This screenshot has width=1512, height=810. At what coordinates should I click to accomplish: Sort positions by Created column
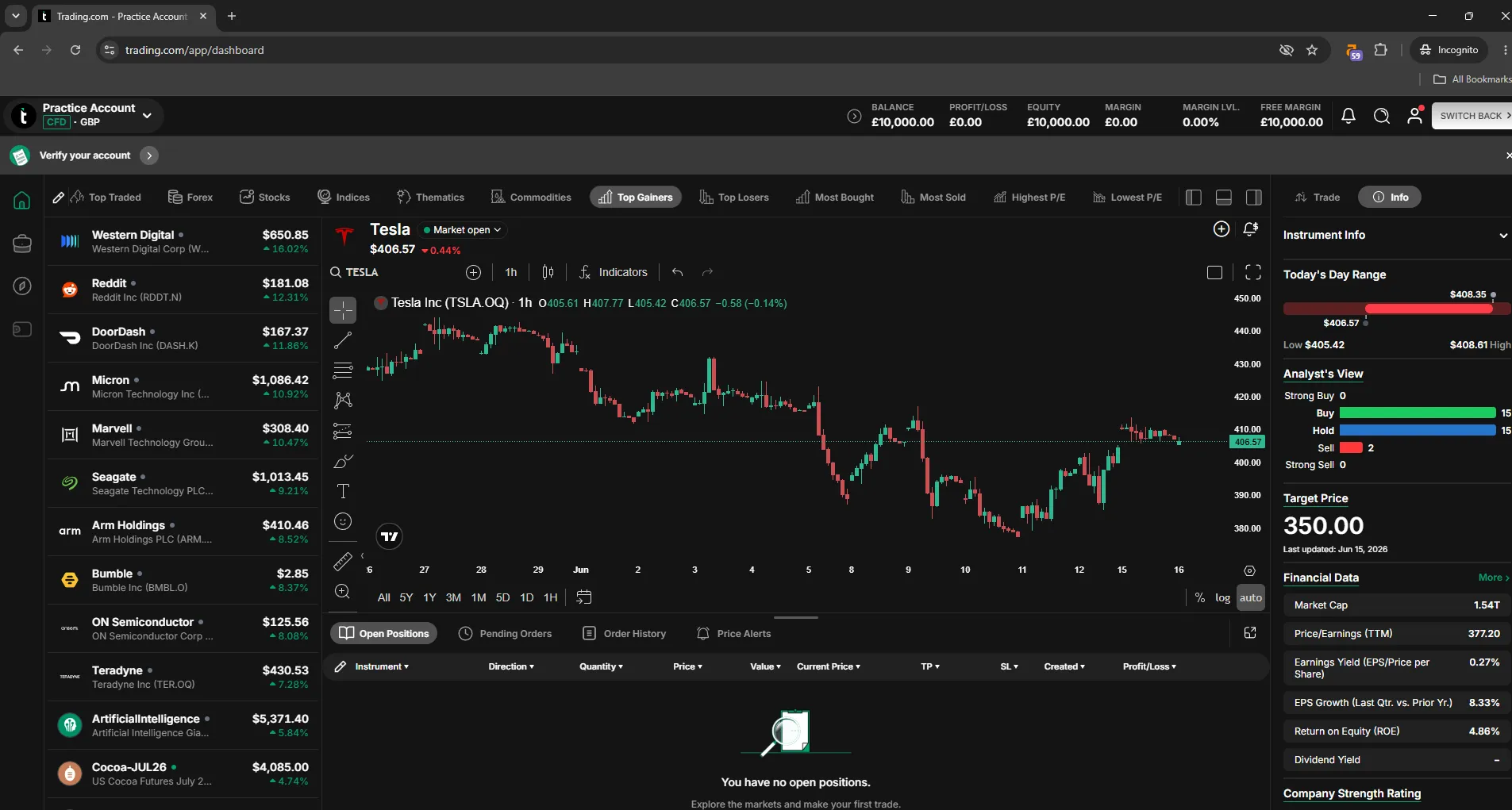tap(1064, 666)
